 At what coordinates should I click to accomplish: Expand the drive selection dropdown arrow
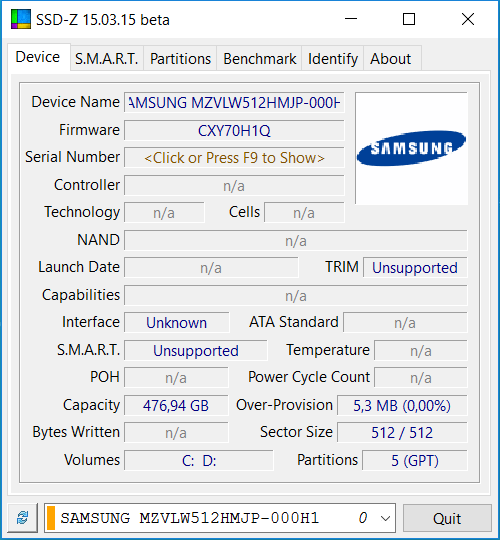coord(385,518)
